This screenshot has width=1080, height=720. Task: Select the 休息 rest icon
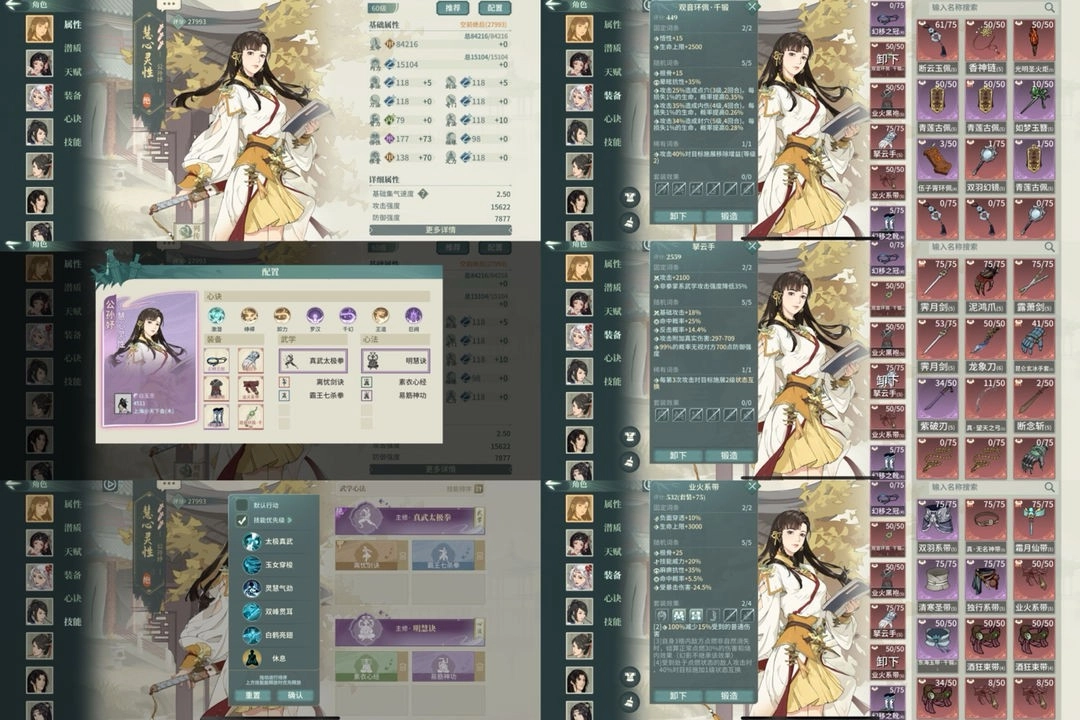[x=251, y=658]
